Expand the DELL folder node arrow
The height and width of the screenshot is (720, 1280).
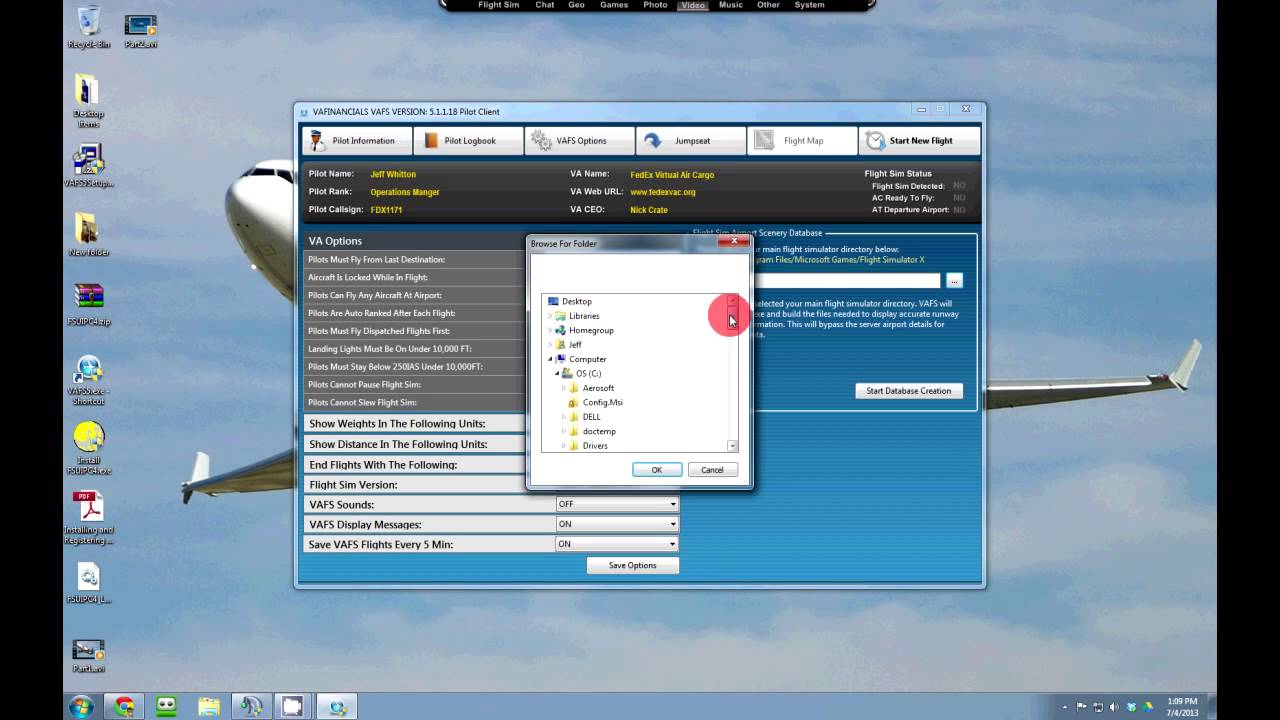[564, 417]
